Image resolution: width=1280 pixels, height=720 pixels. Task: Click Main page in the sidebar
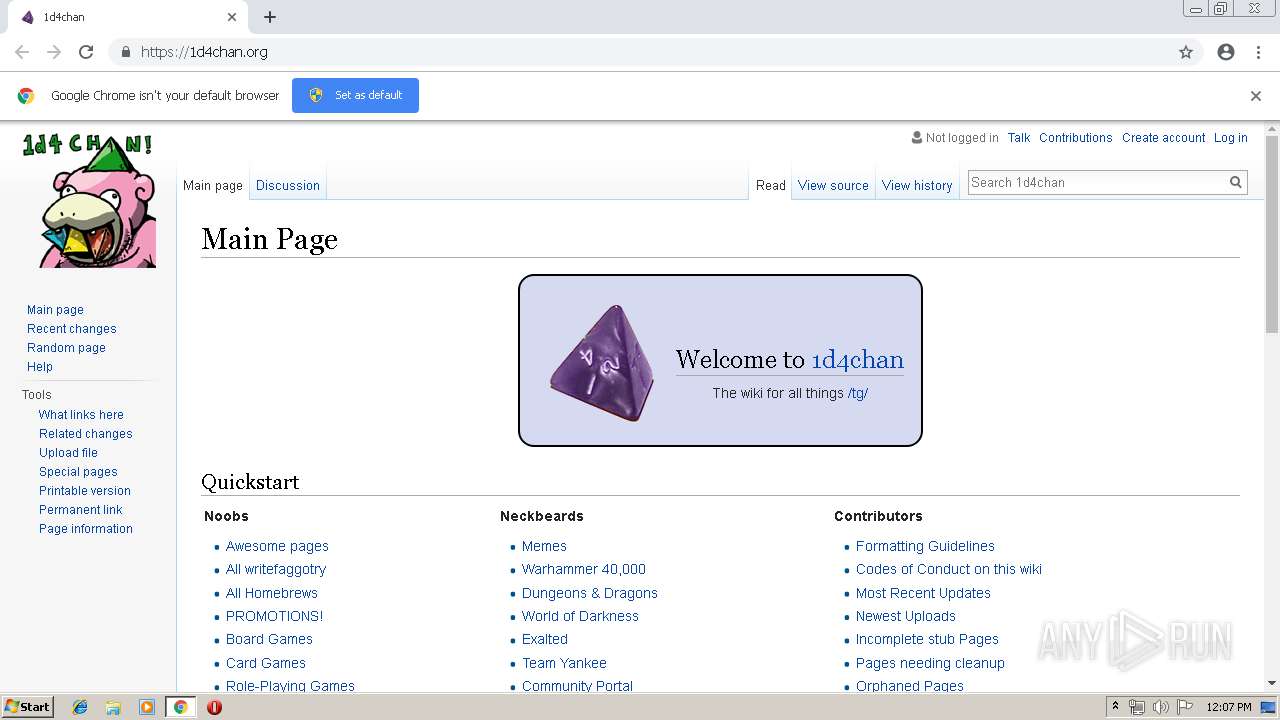pyautogui.click(x=55, y=310)
